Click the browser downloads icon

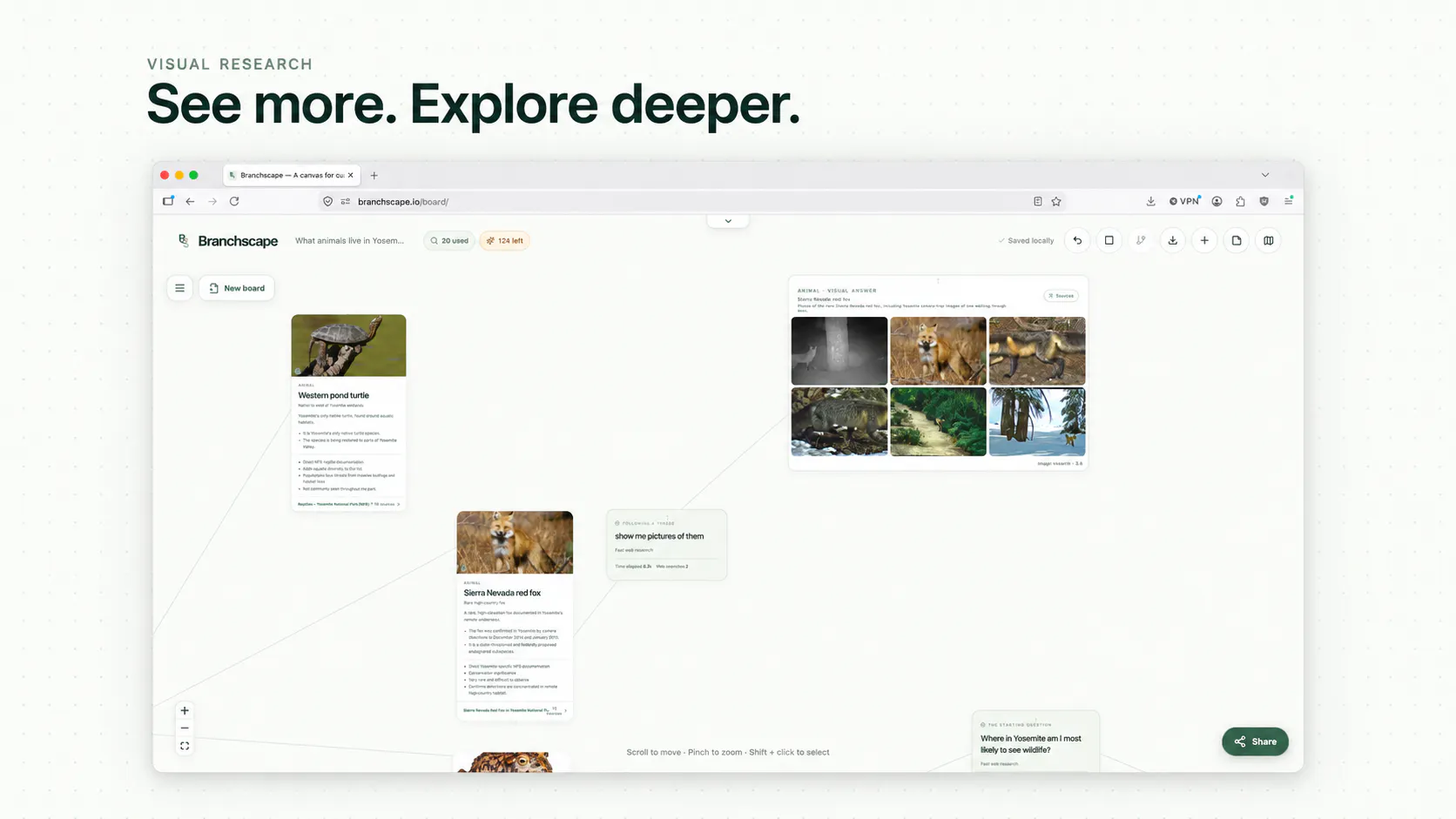[1150, 201]
